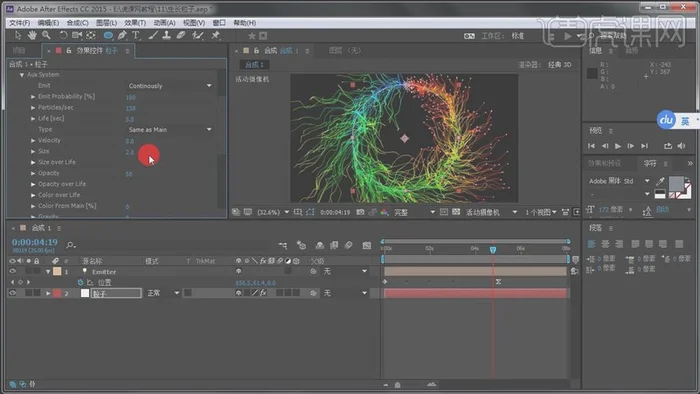
Task: Toggle fx switch on 粒子 layer
Action: tap(263, 293)
